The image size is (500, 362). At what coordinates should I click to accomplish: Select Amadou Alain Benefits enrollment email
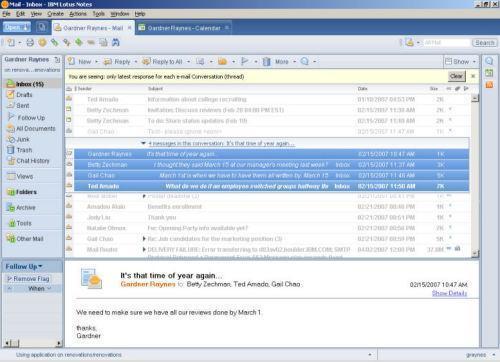(269, 207)
